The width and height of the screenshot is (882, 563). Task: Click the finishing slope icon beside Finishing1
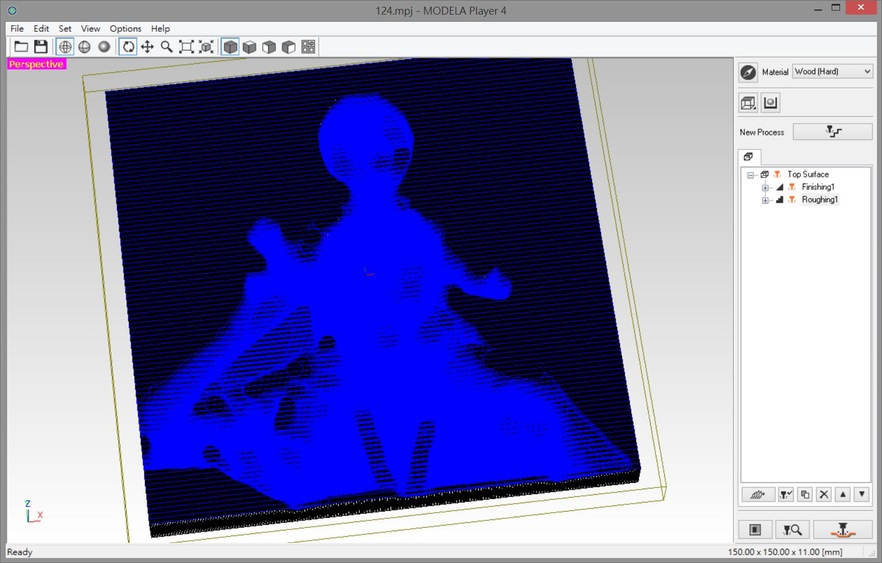[x=780, y=187]
